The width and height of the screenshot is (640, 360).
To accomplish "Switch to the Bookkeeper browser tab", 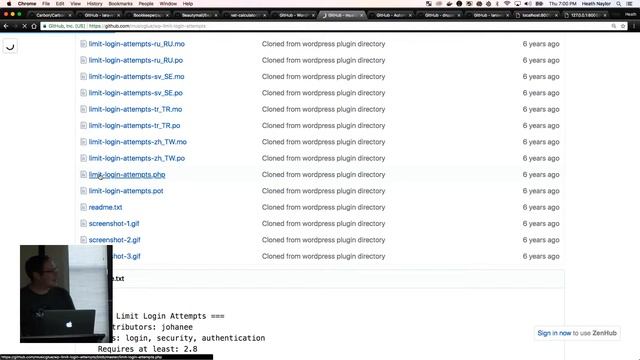I will (147, 15).
